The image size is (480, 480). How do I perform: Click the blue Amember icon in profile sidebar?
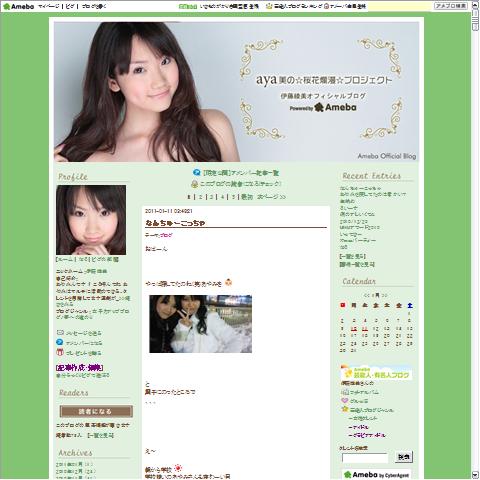point(60,342)
